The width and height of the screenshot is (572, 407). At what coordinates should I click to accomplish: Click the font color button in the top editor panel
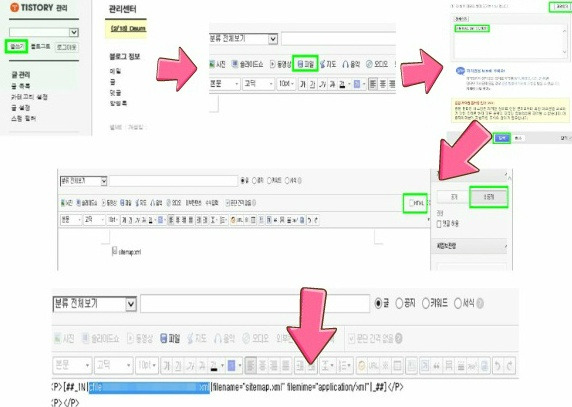pyautogui.click(x=342, y=85)
